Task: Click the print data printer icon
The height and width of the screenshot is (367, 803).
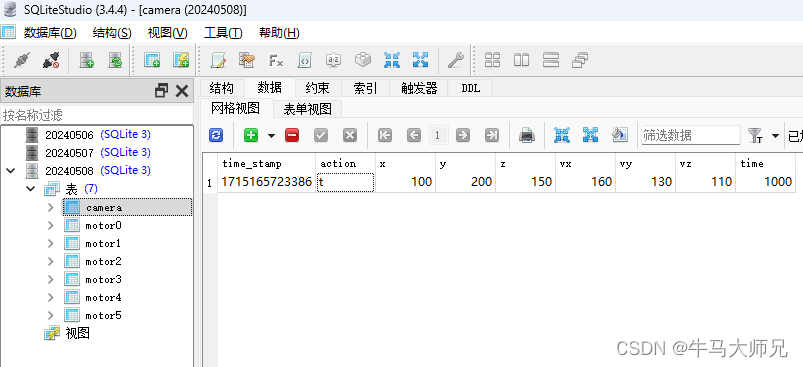Action: pyautogui.click(x=527, y=135)
